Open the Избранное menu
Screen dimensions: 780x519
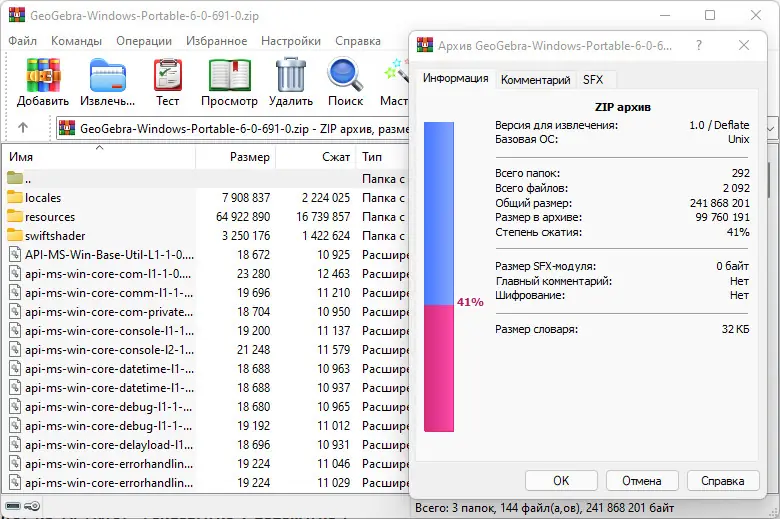click(x=216, y=41)
